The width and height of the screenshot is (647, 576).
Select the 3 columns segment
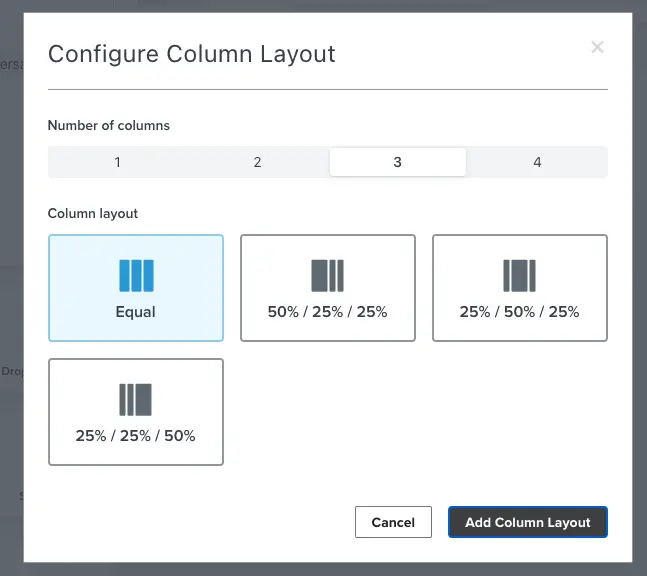pyautogui.click(x=397, y=162)
